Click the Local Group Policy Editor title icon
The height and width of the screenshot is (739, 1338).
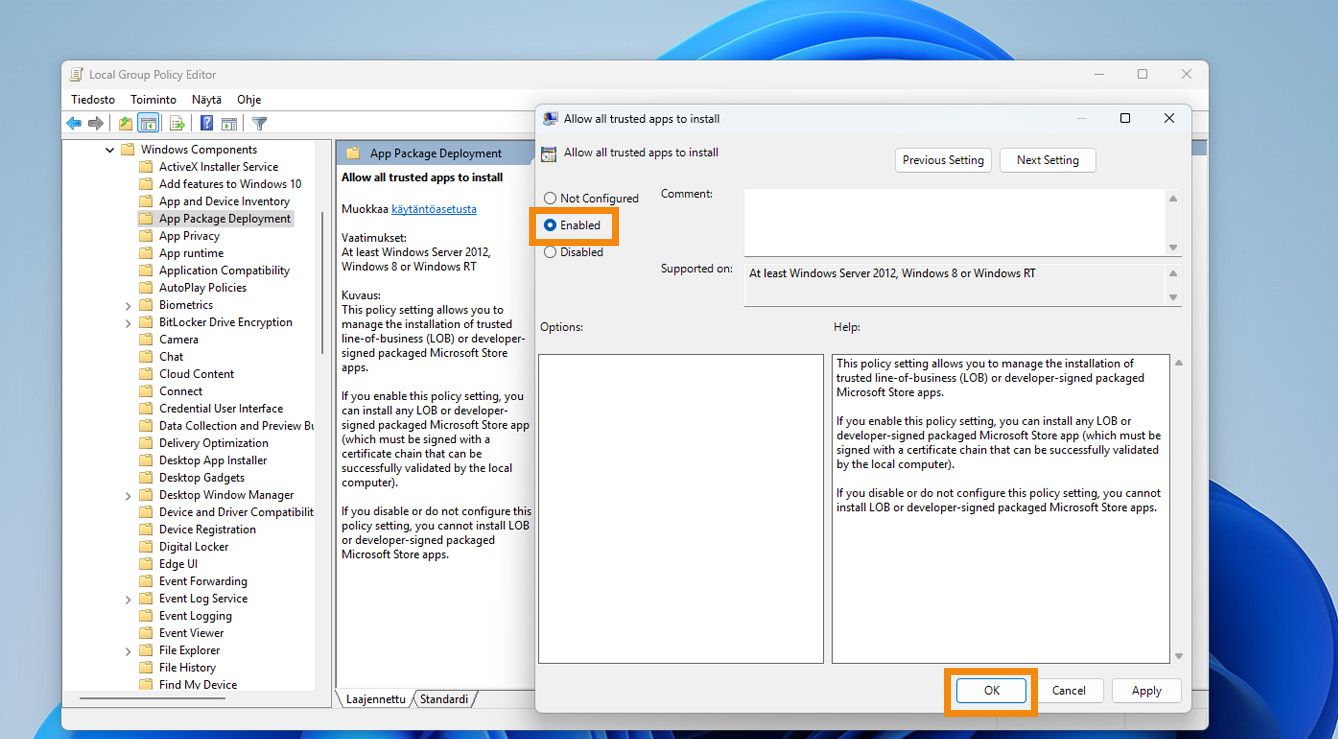tap(76, 74)
